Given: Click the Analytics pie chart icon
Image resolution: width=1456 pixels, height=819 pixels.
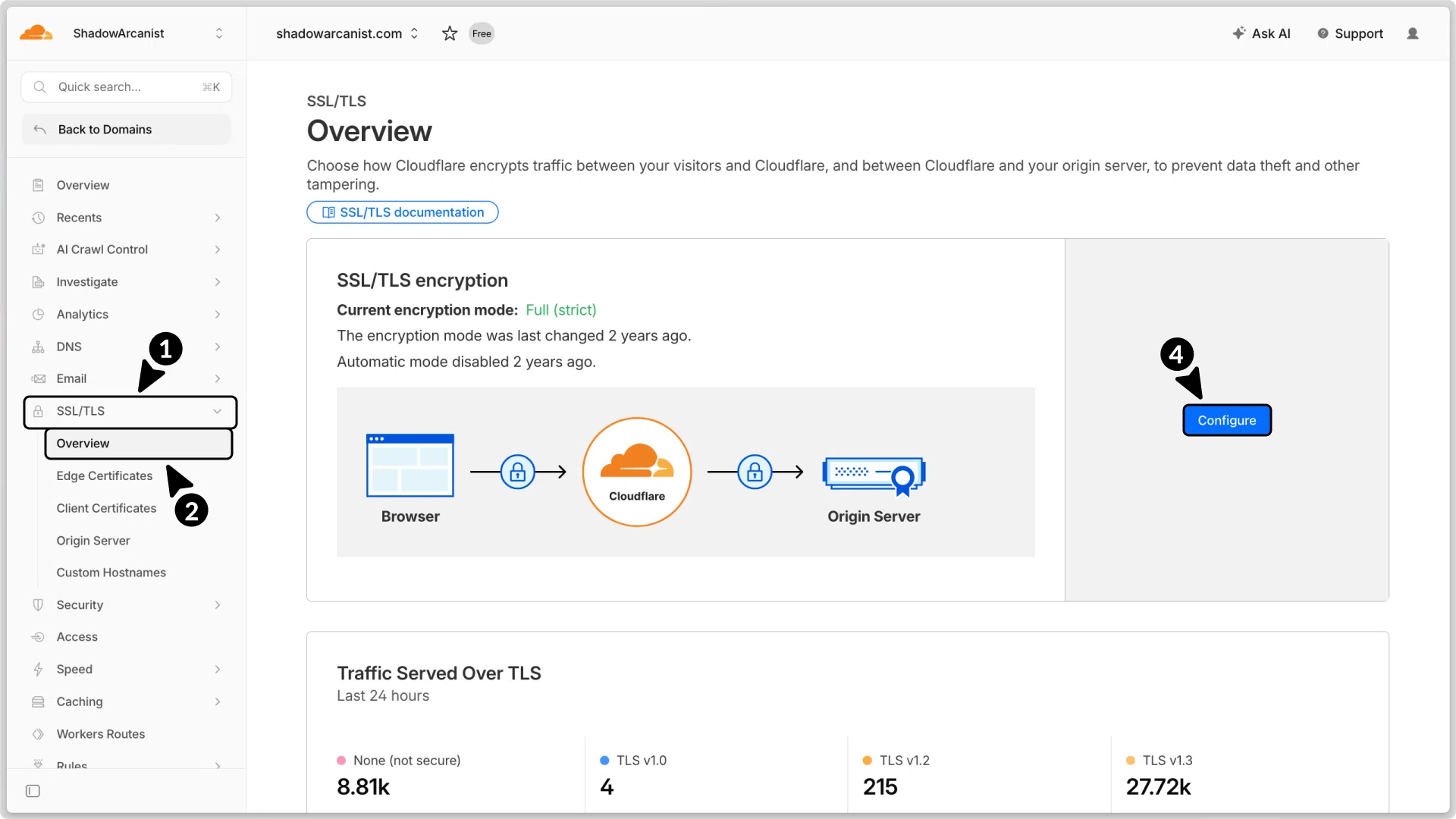Looking at the screenshot, I should [38, 315].
